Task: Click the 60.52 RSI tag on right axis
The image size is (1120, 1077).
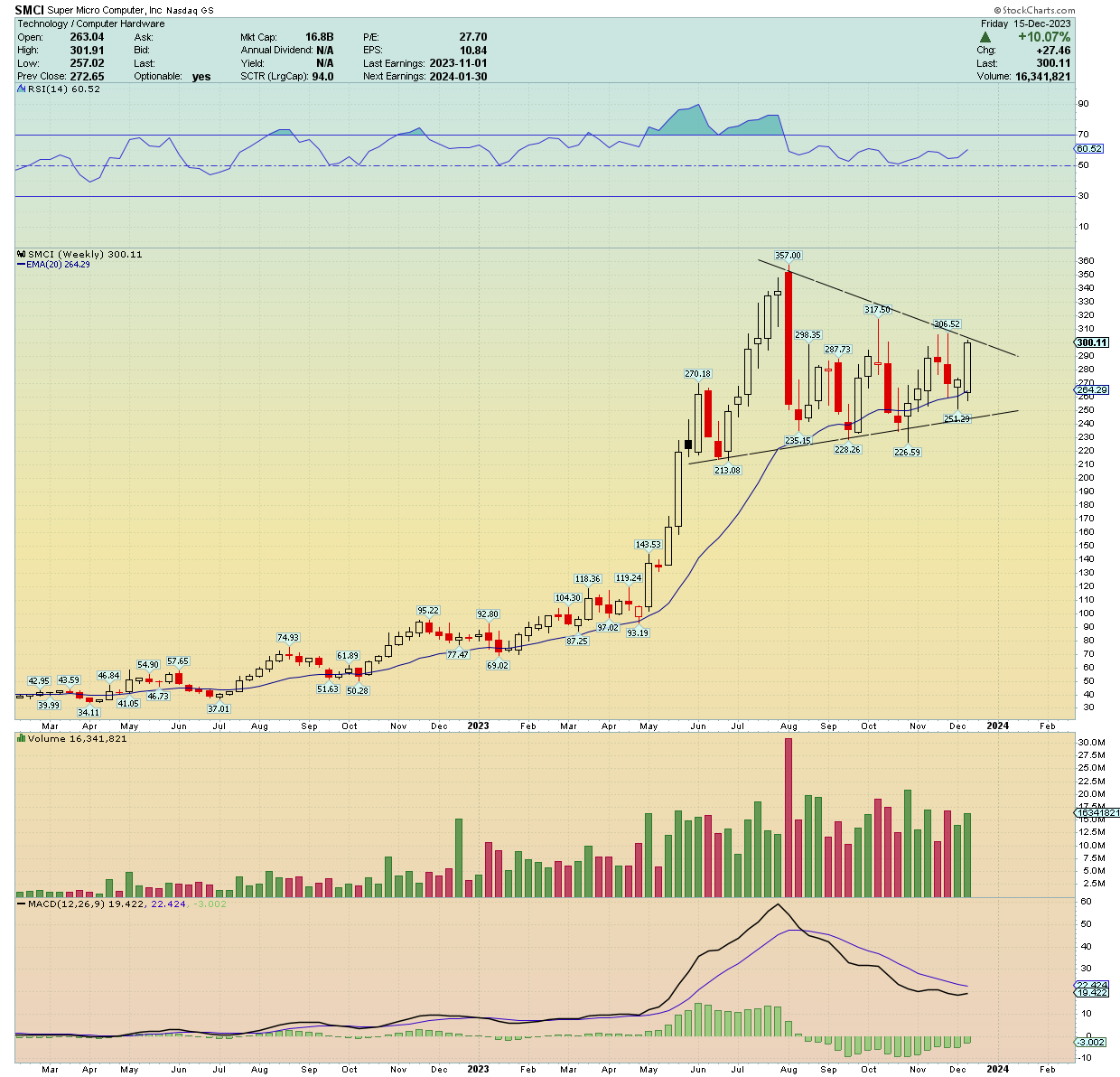Action: 1090,148
